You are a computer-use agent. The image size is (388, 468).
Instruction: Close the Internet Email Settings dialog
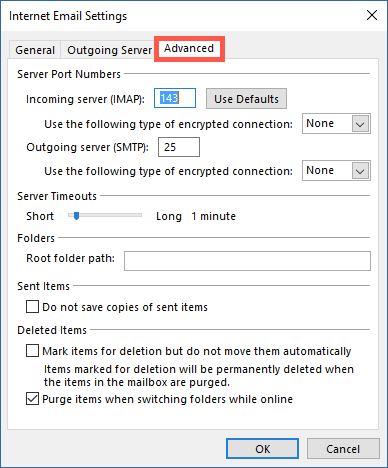coord(372,15)
